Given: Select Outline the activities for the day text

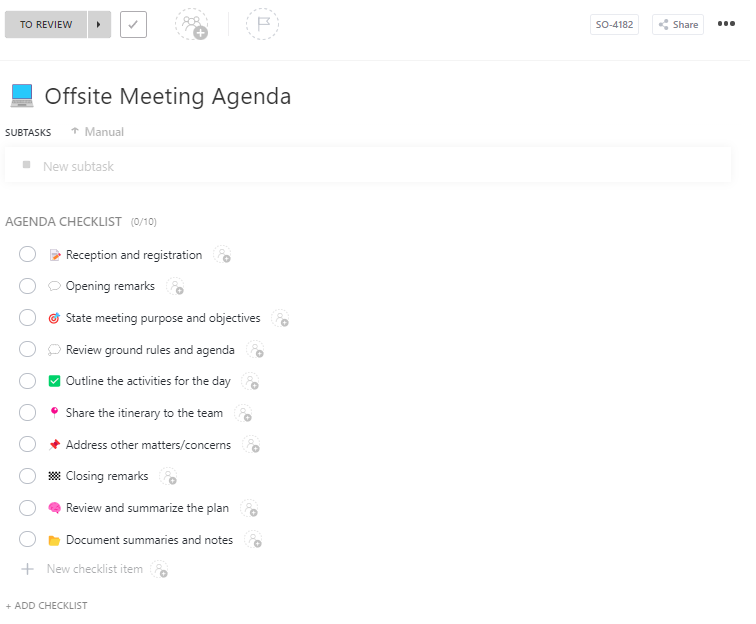Looking at the screenshot, I should pyautogui.click(x=148, y=381).
